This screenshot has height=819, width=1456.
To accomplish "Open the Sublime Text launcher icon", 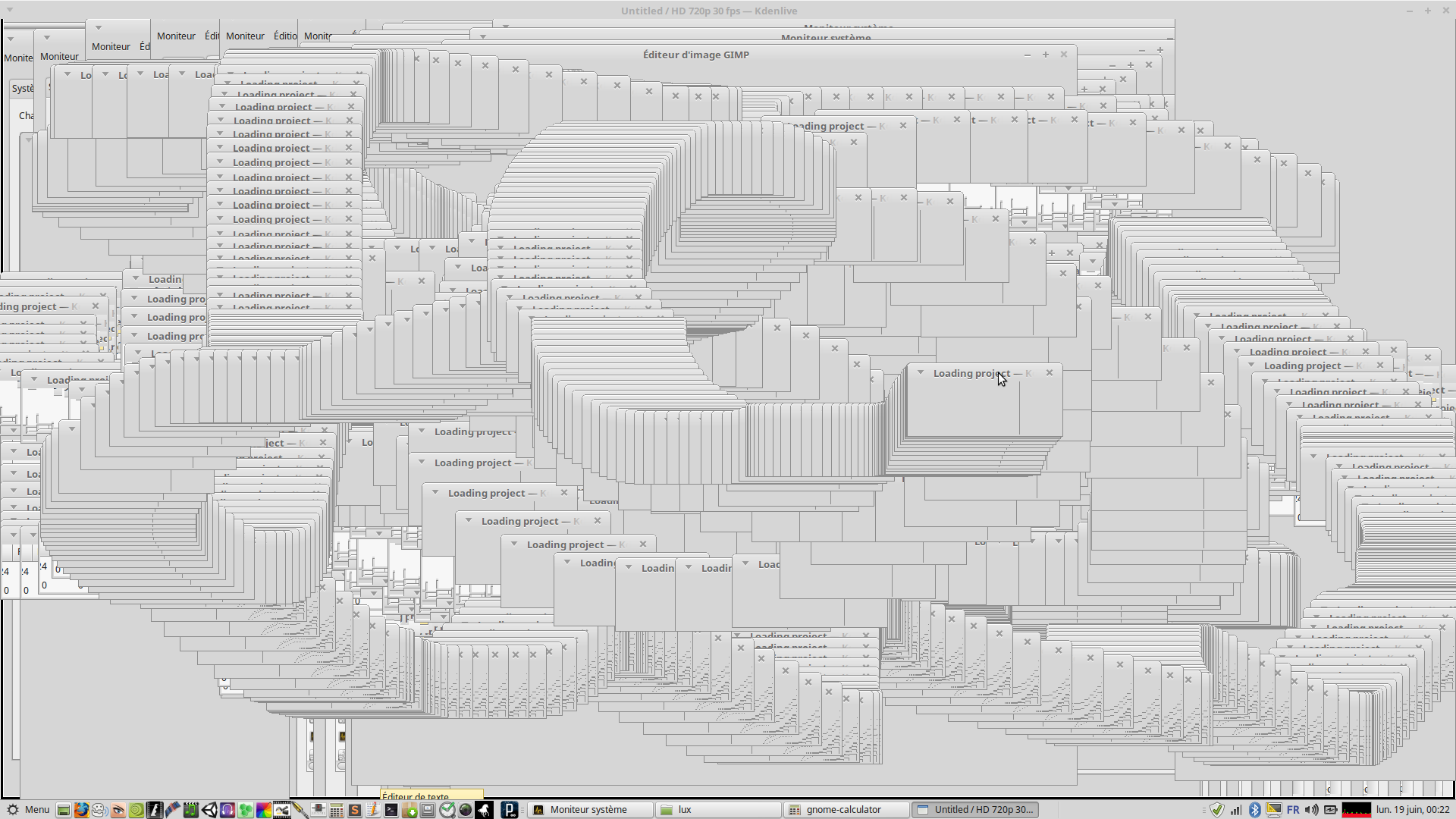I will tap(354, 810).
